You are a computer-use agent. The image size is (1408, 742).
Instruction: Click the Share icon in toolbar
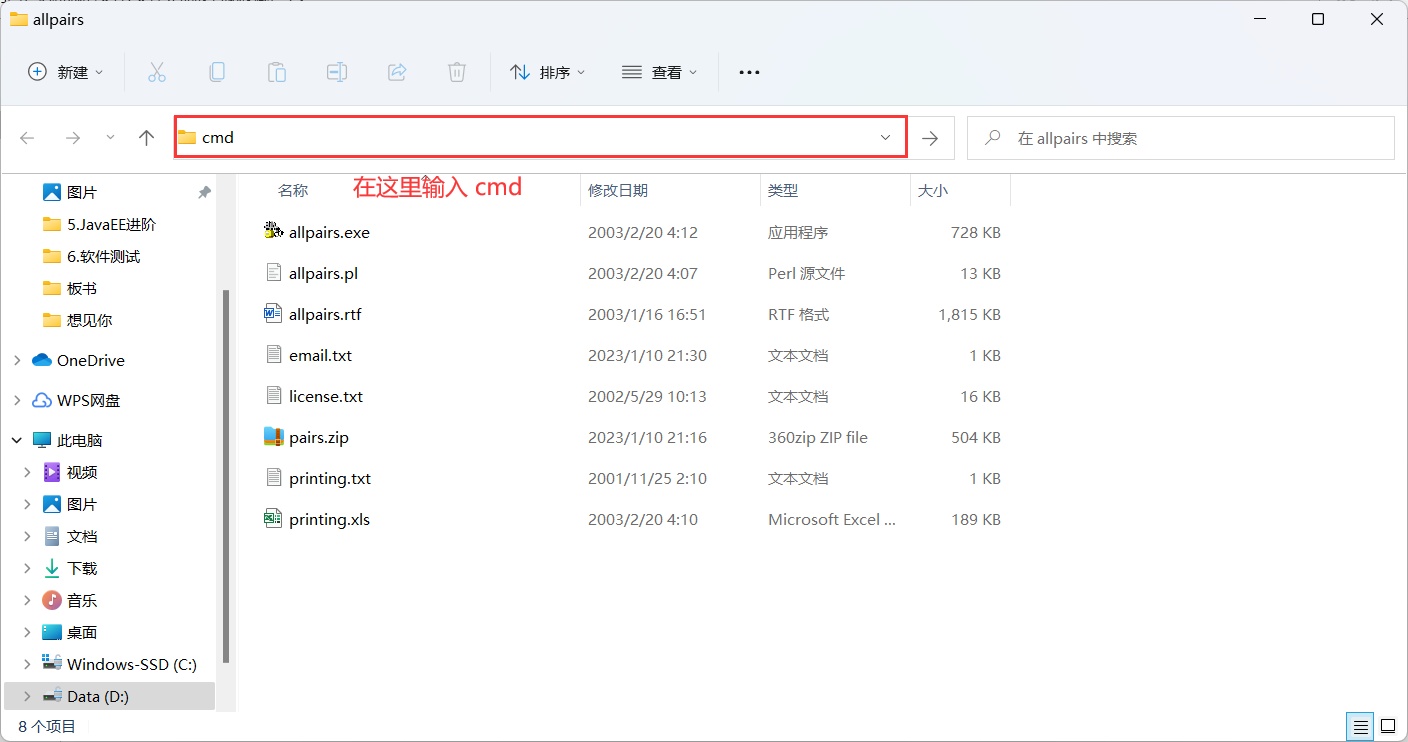[397, 72]
